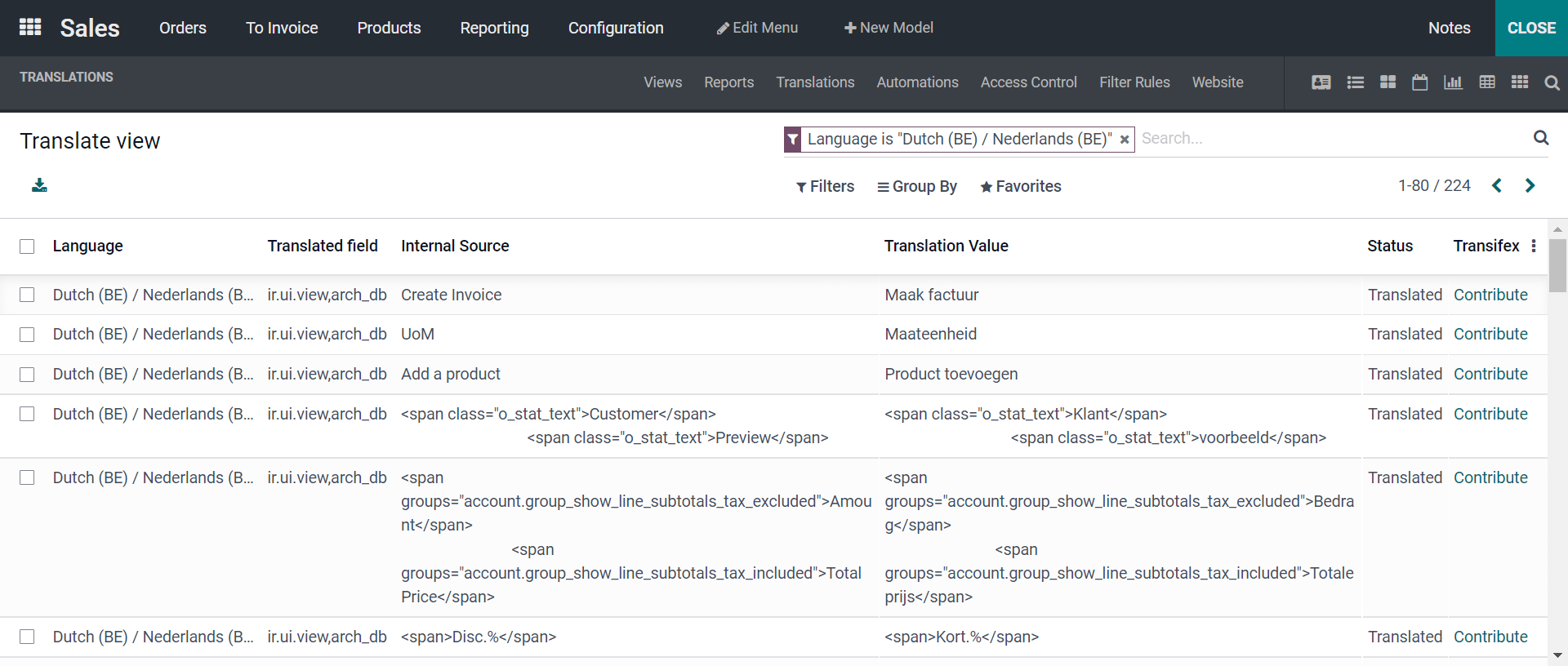Open the Reporting menu

click(494, 28)
